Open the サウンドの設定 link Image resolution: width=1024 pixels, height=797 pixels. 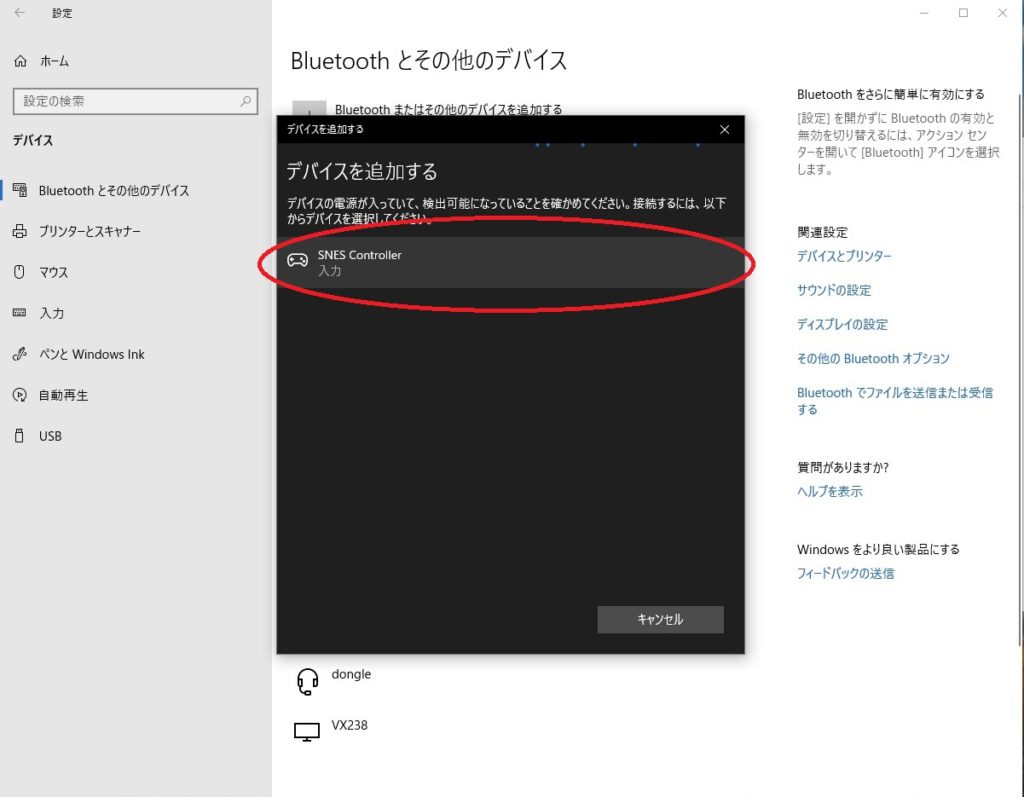click(x=834, y=290)
